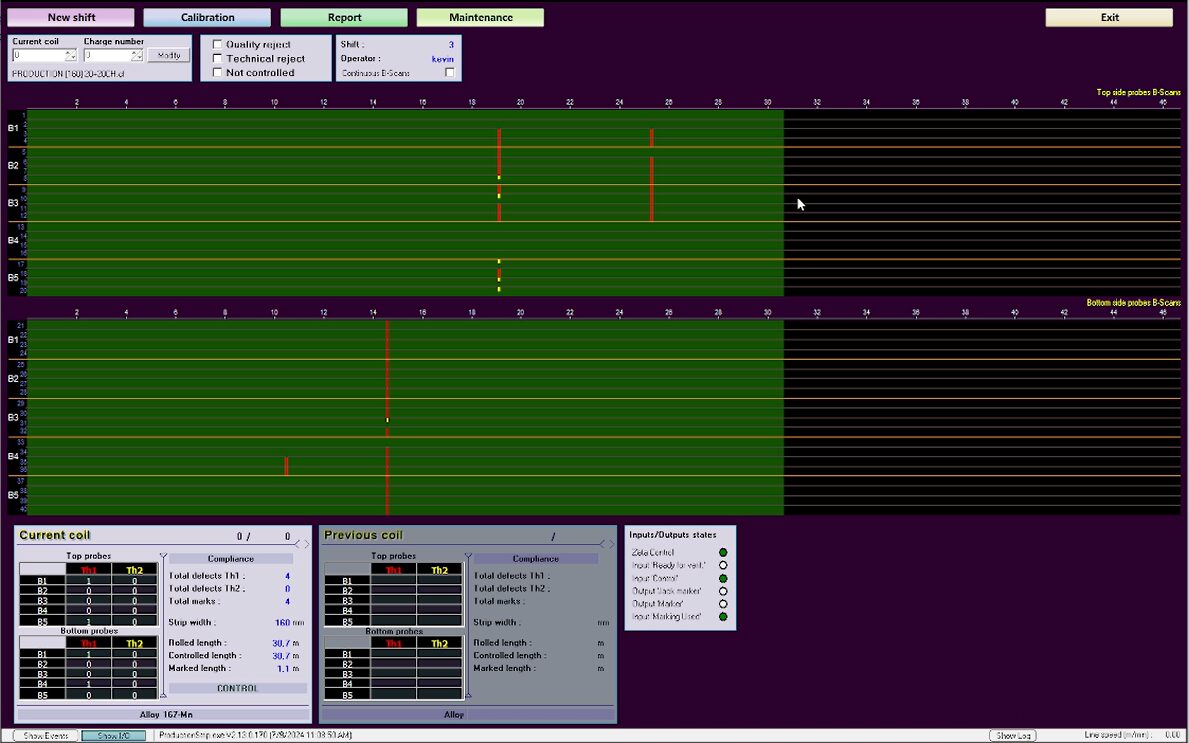Check the Technical reject option
The height and width of the screenshot is (743, 1189).
tap(218, 59)
